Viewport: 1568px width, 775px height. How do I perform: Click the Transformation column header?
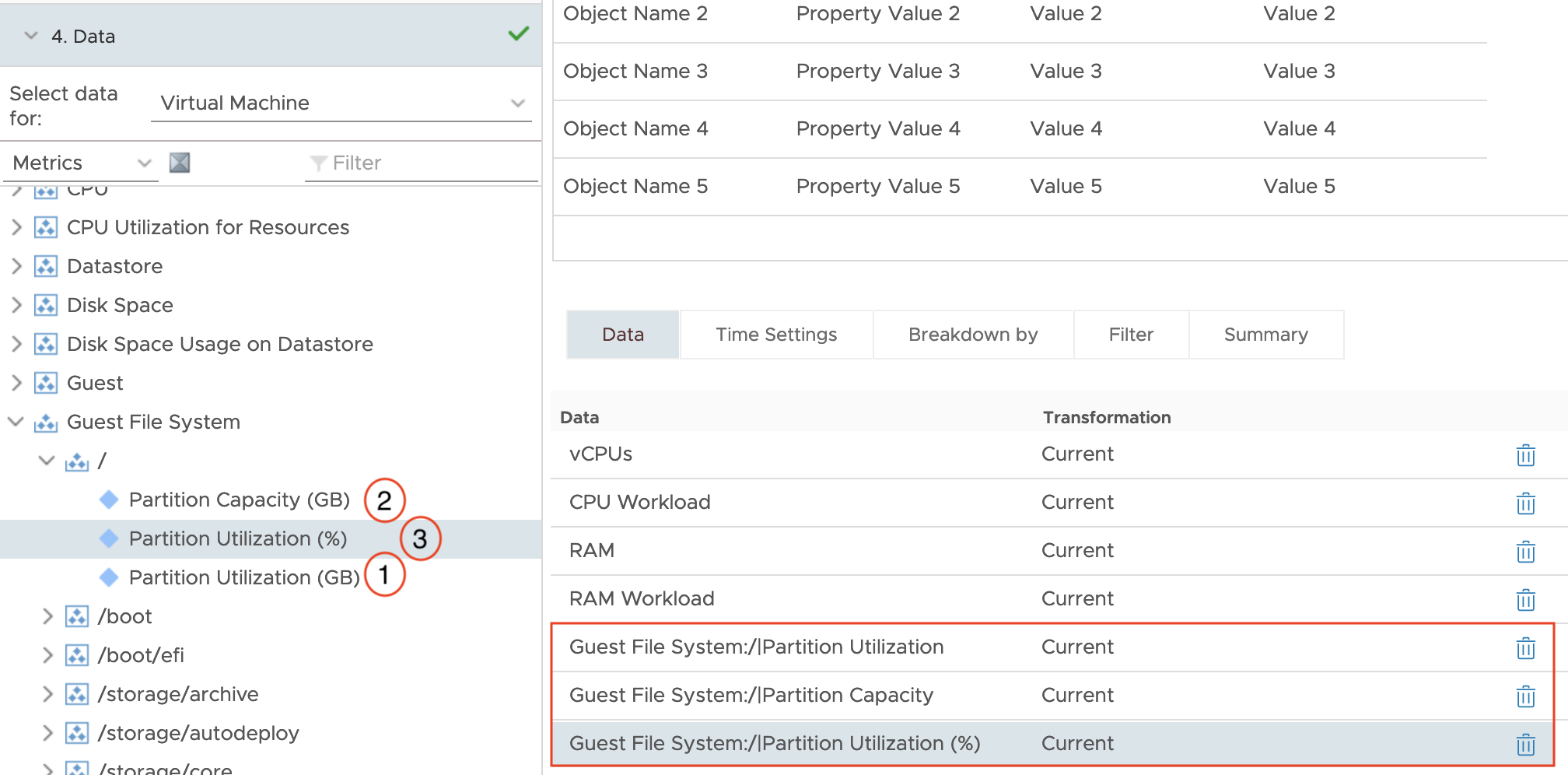1107,417
